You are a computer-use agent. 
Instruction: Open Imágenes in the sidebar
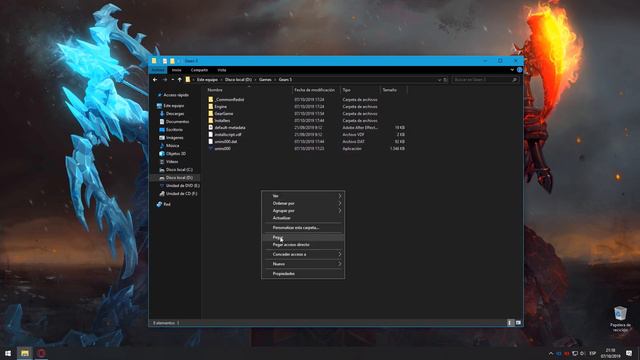coord(174,138)
